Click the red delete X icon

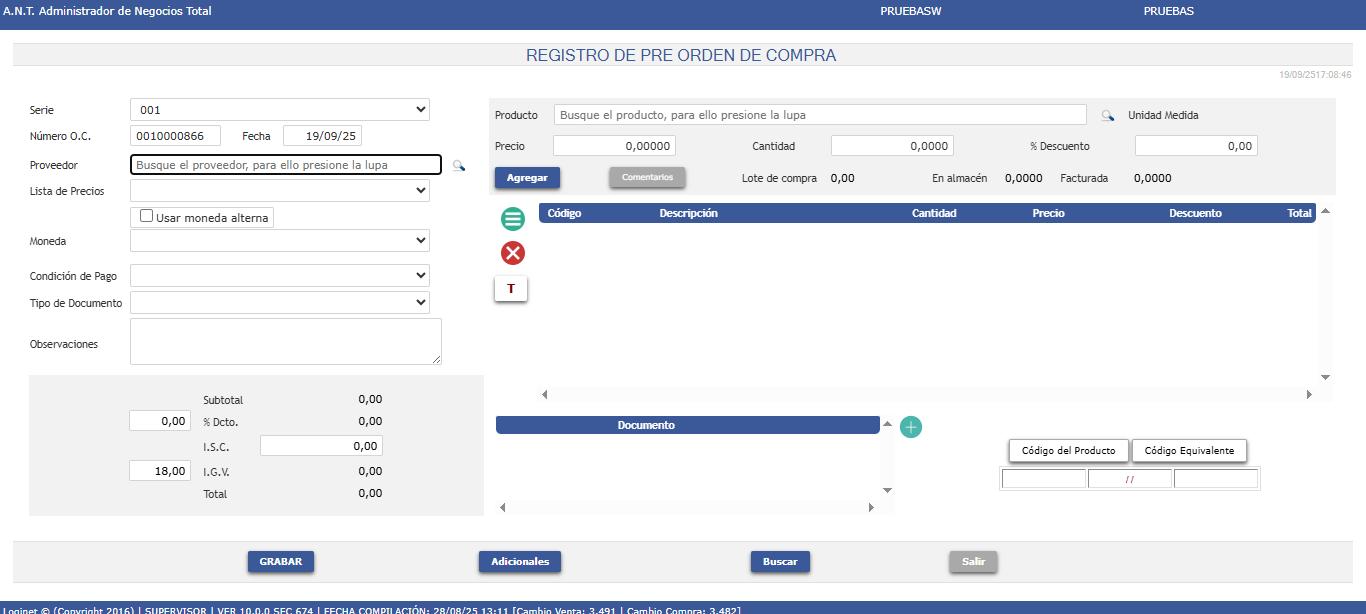tap(513, 253)
